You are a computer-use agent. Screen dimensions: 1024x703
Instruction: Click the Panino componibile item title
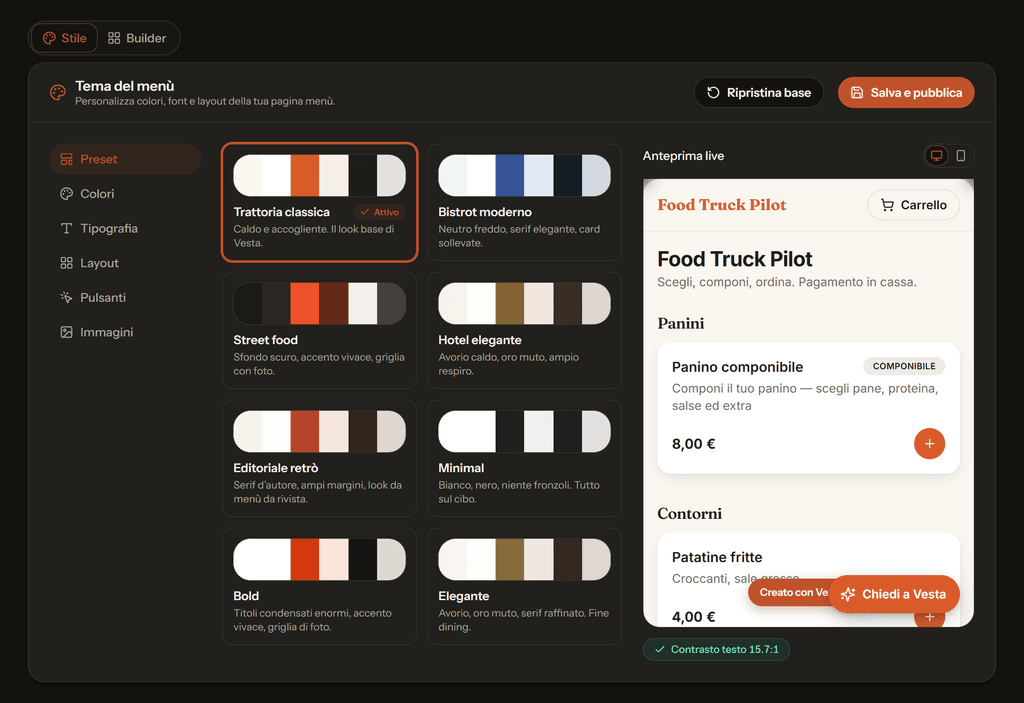tap(737, 367)
